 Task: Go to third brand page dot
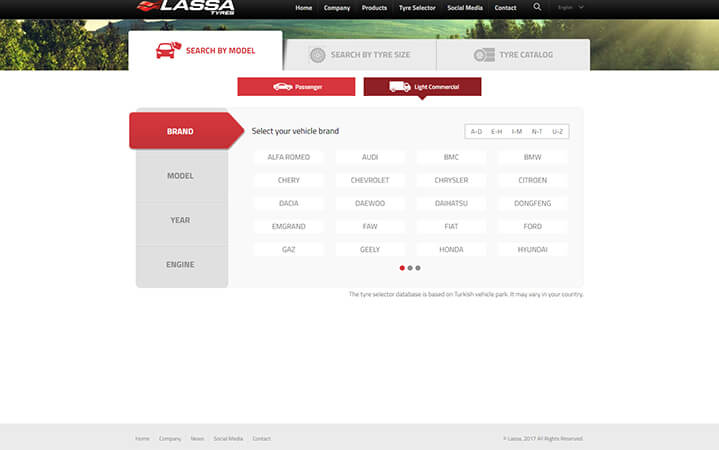pyautogui.click(x=418, y=268)
